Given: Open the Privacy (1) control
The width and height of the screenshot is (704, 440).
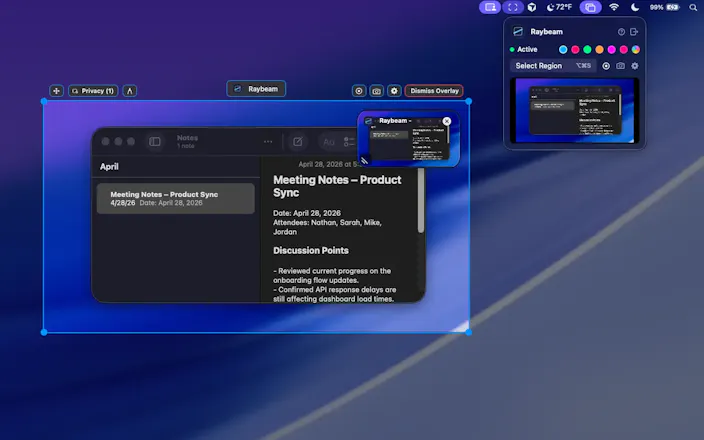Looking at the screenshot, I should point(93,91).
